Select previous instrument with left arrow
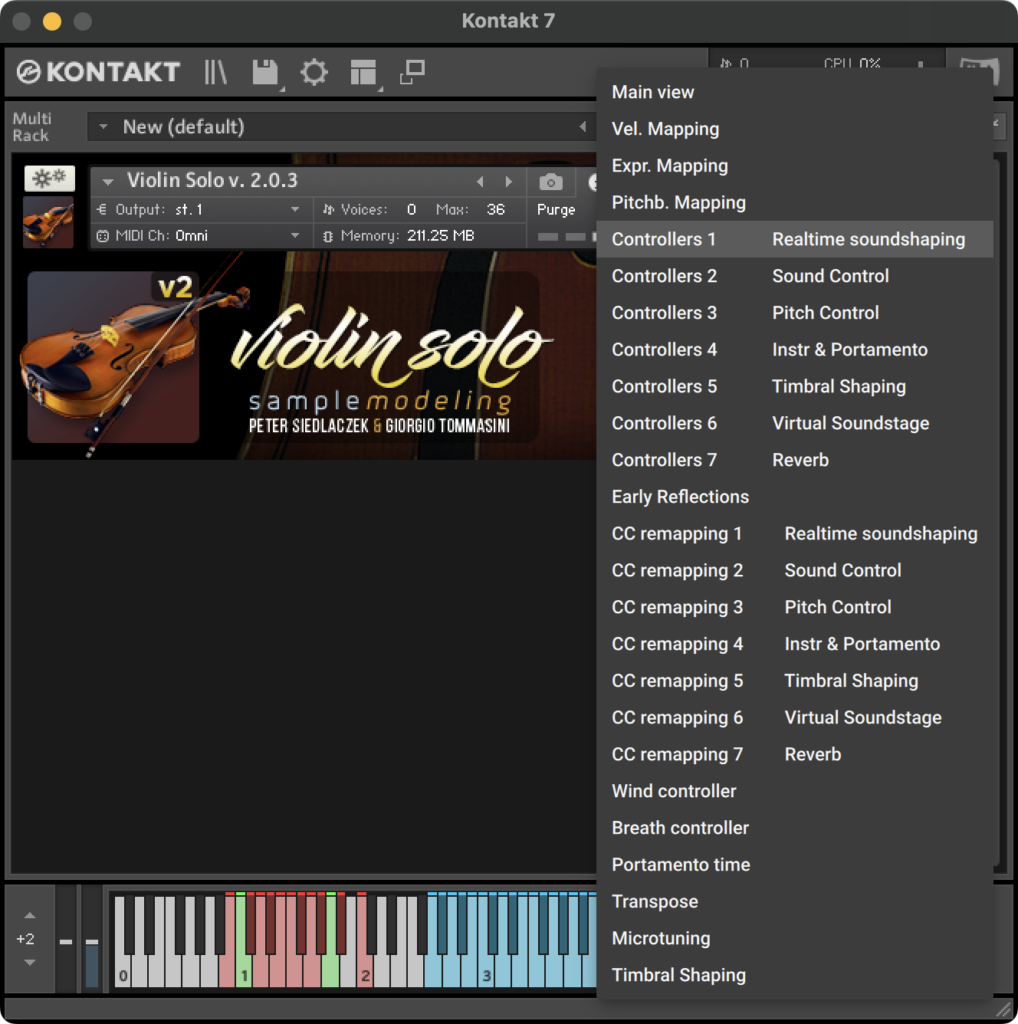Image resolution: width=1018 pixels, height=1024 pixels. (480, 182)
